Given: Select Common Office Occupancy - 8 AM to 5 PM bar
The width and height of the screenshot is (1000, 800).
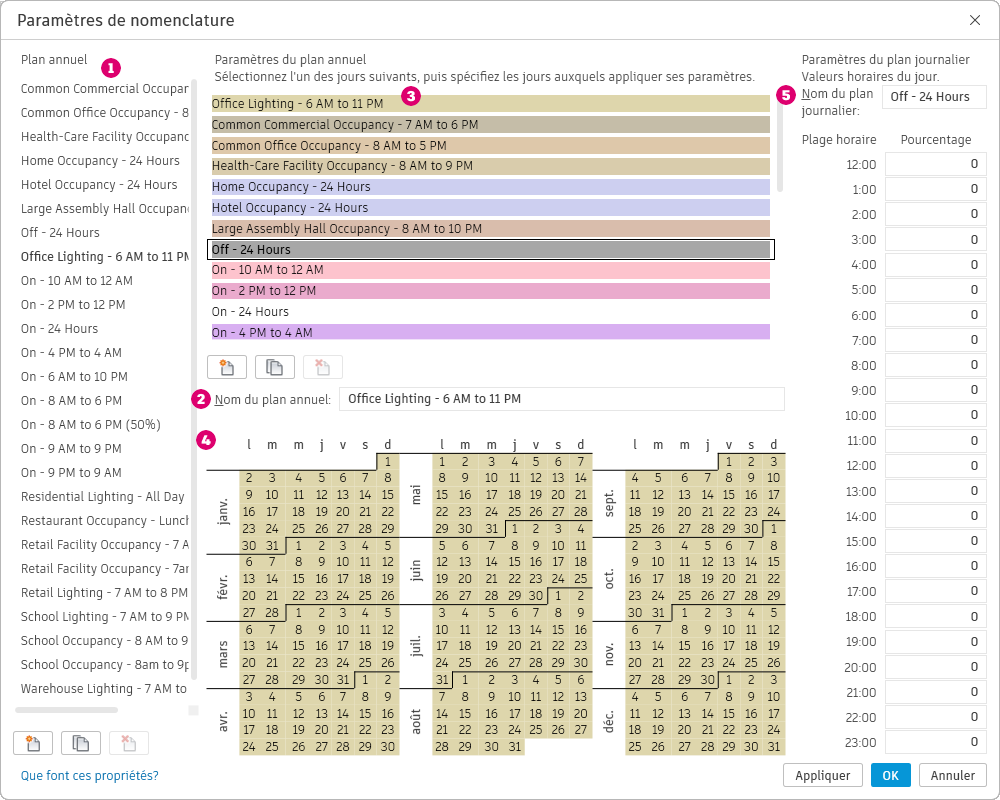Looking at the screenshot, I should (490, 145).
